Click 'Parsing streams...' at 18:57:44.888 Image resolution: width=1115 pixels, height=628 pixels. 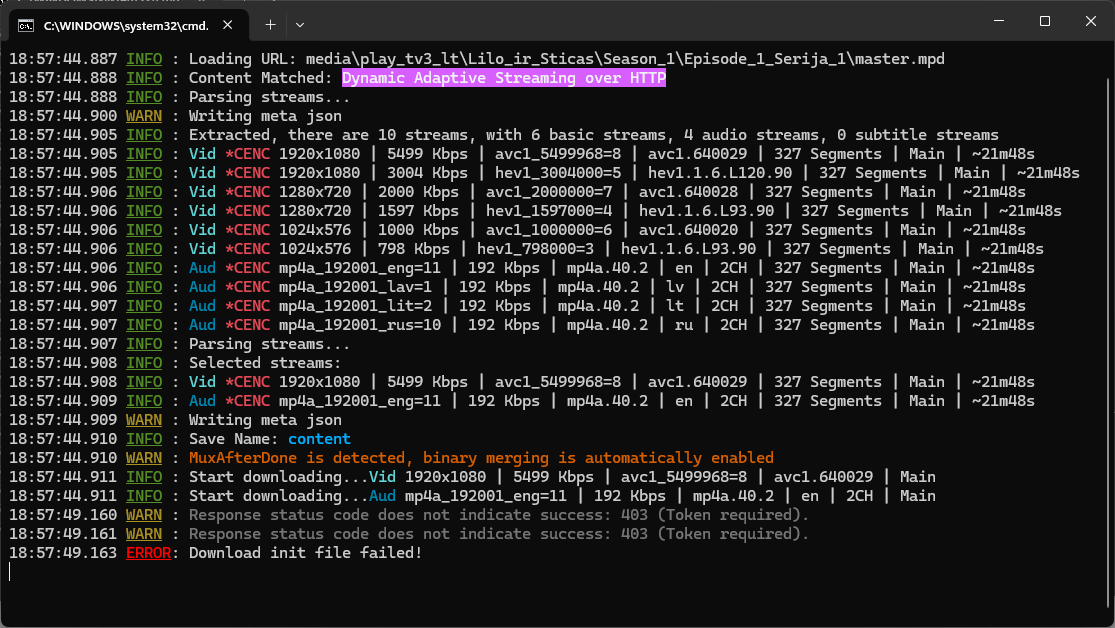(x=269, y=97)
